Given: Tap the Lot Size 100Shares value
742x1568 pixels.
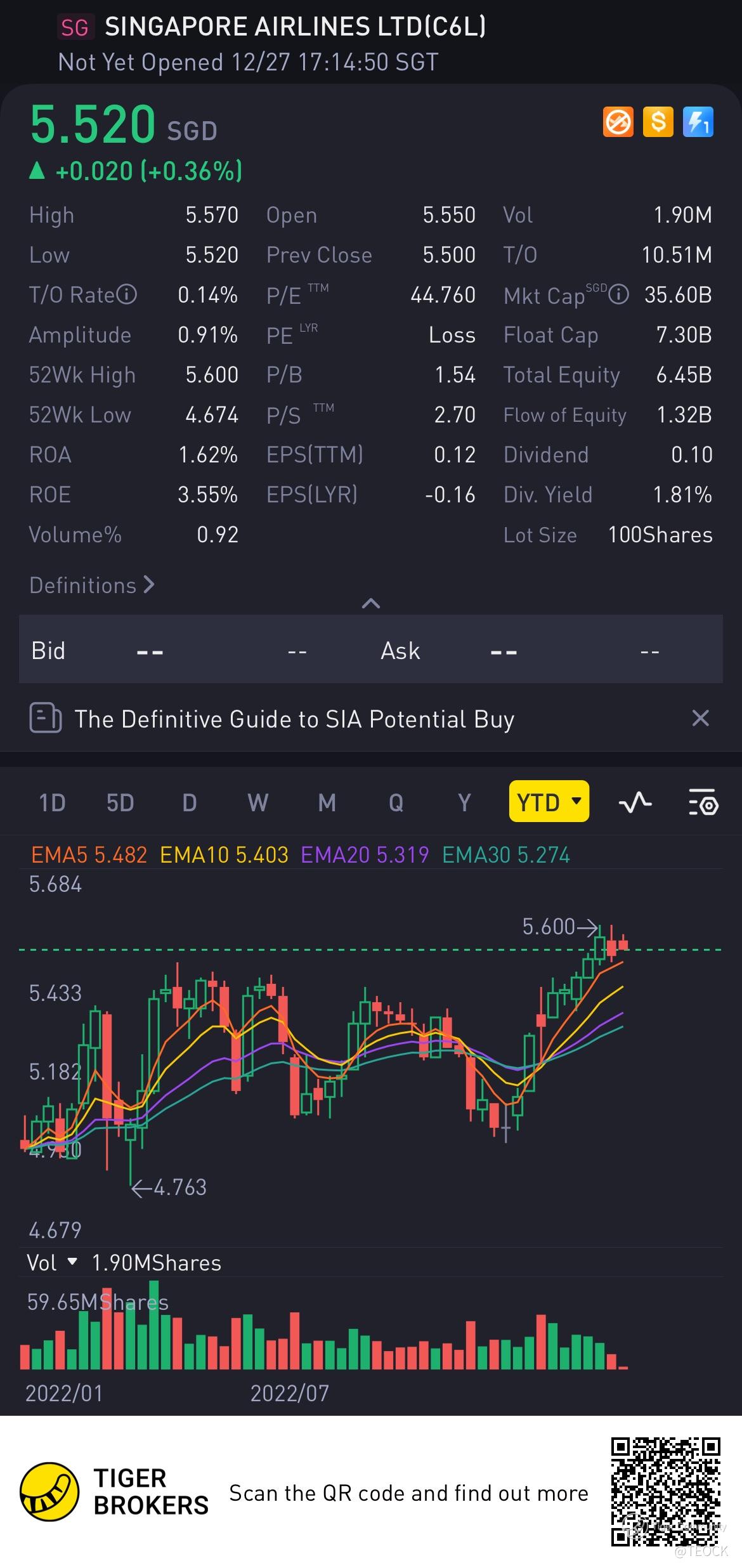Looking at the screenshot, I should [660, 535].
